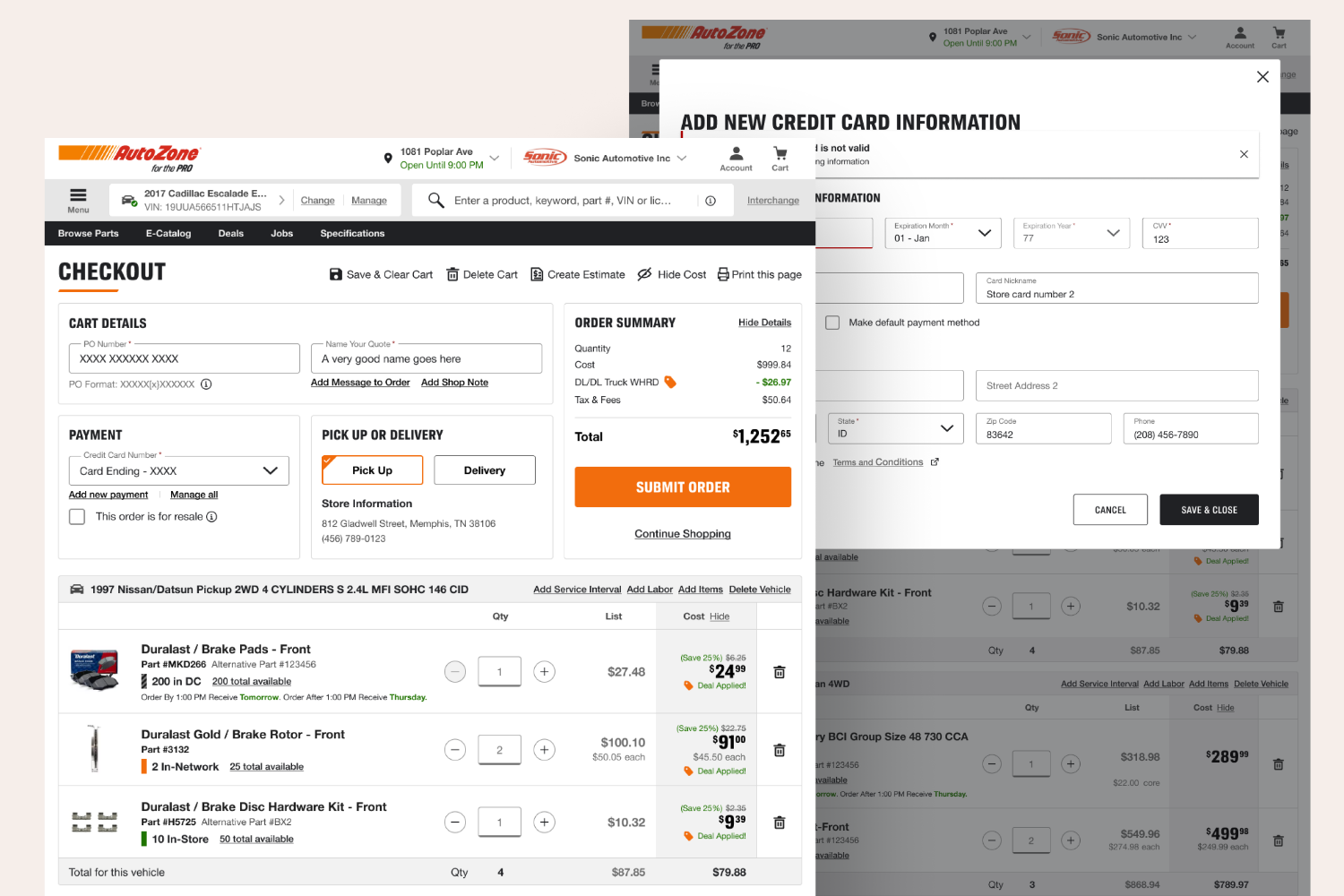Click Zip Code field in card dialog
The height and width of the screenshot is (896, 1344).
pyautogui.click(x=1043, y=428)
